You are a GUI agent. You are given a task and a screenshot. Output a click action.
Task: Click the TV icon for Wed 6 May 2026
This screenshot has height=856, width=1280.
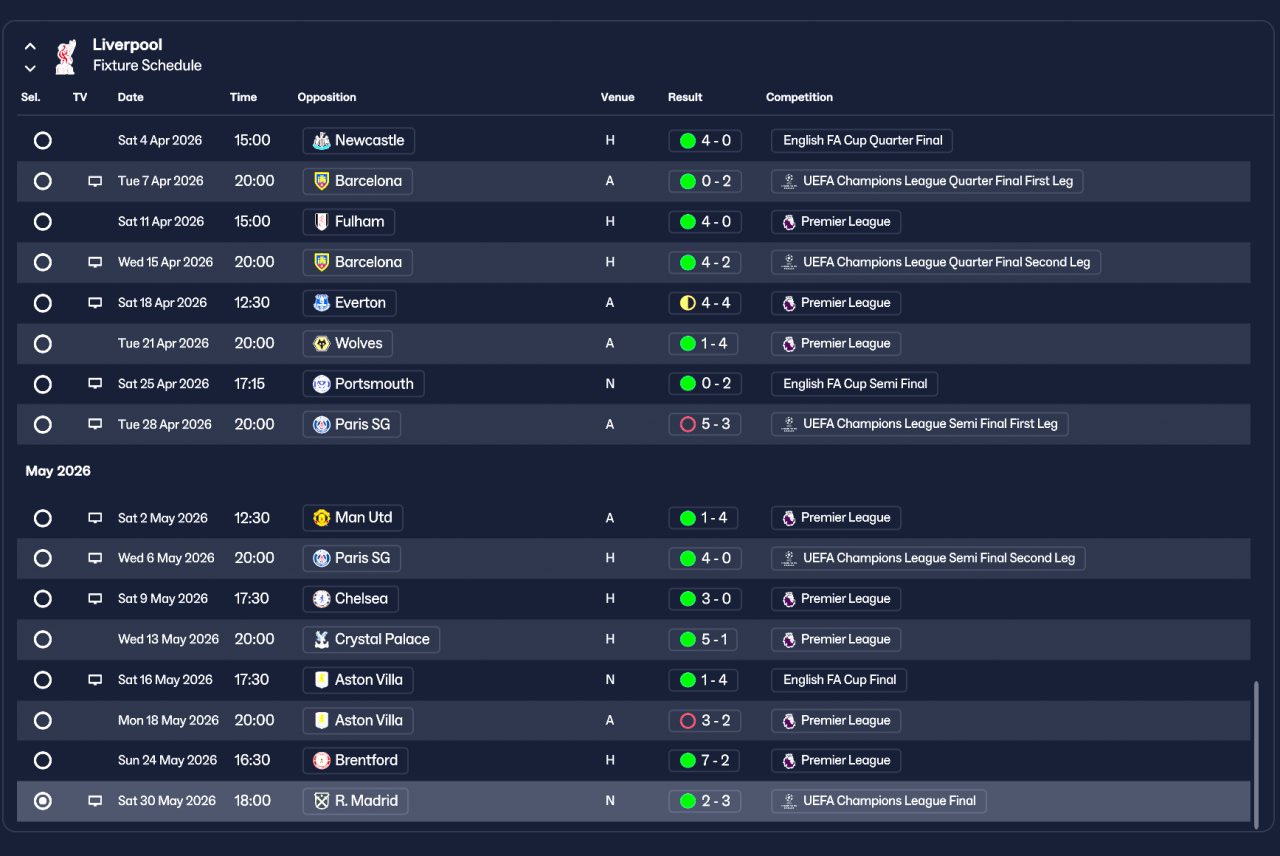pyautogui.click(x=95, y=558)
